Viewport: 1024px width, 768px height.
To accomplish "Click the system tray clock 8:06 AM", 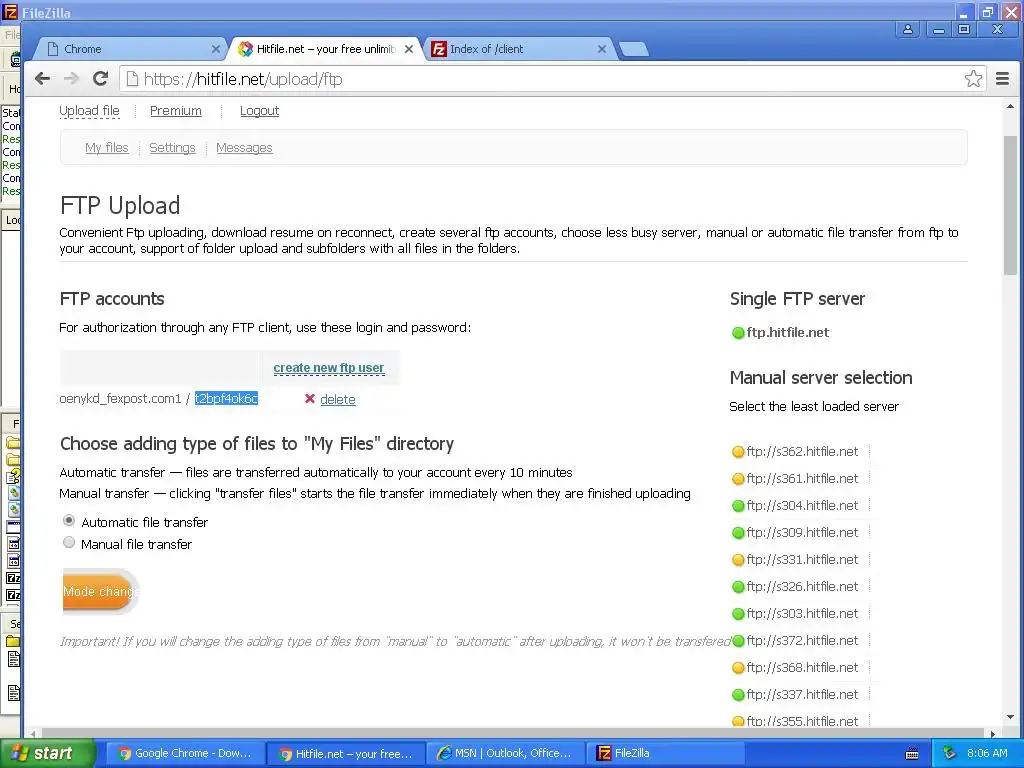I will click(x=987, y=753).
